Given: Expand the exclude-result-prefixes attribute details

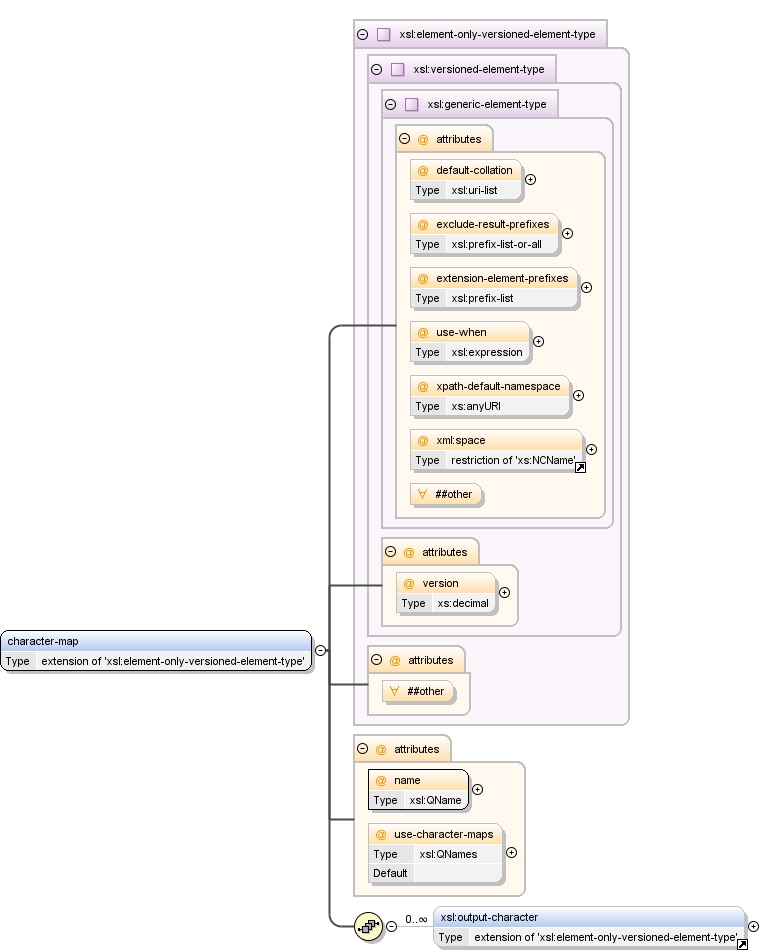Looking at the screenshot, I should coord(568,234).
